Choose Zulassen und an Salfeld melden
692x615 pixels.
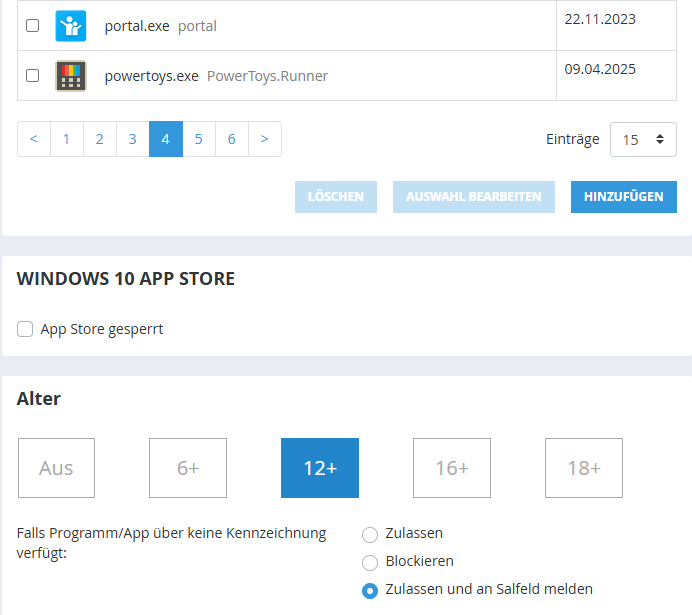pos(370,590)
